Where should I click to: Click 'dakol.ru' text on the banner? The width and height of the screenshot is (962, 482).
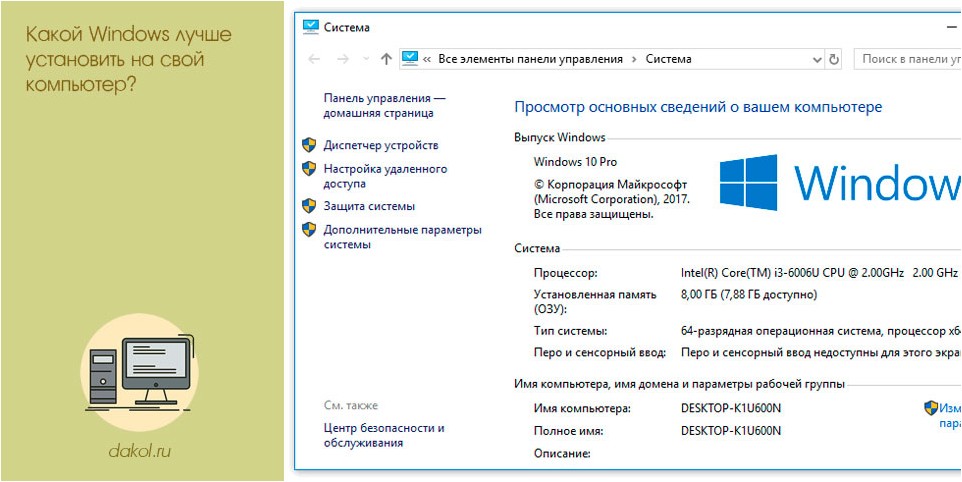(x=139, y=451)
